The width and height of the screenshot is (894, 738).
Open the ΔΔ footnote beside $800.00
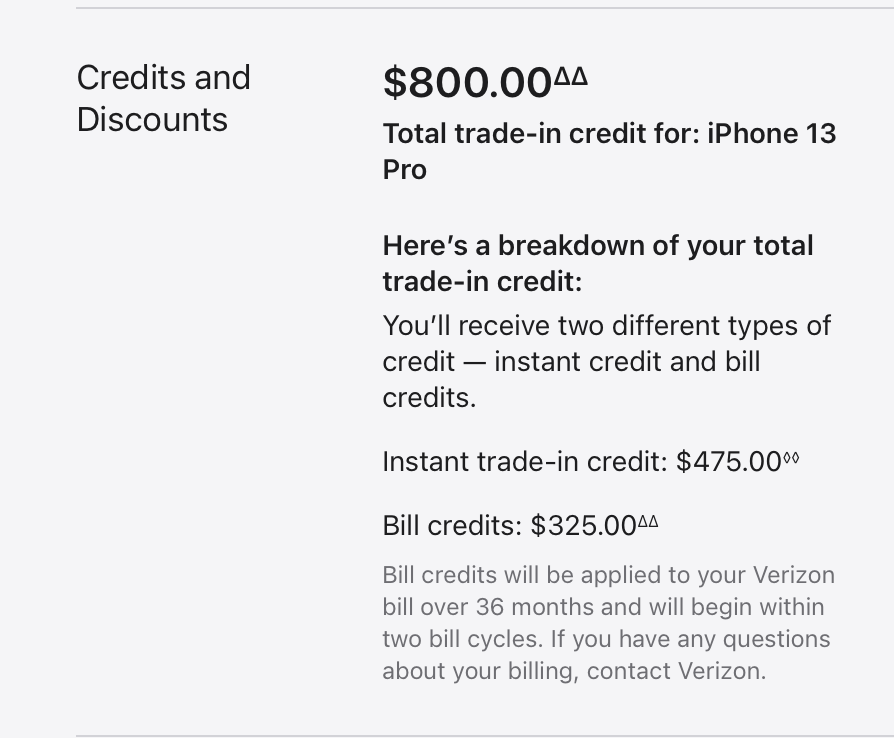coord(571,76)
